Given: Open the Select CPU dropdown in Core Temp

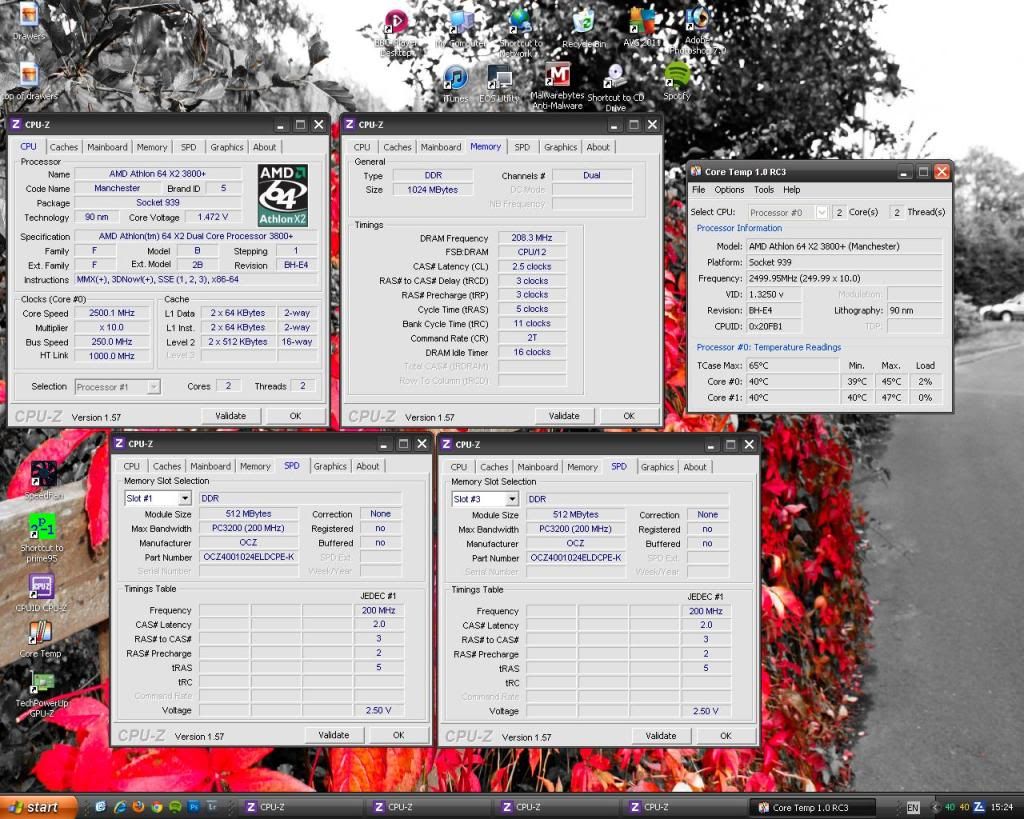Looking at the screenshot, I should (821, 212).
